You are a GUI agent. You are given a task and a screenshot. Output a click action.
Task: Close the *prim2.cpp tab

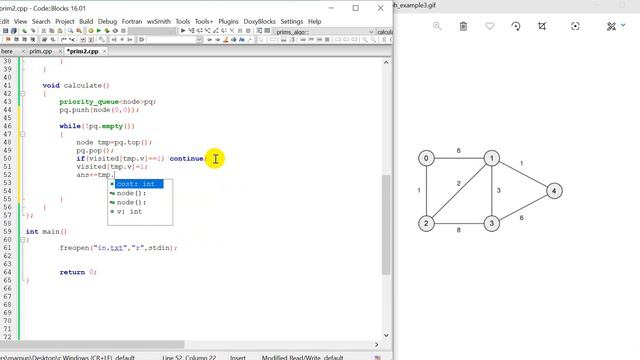click(104, 51)
